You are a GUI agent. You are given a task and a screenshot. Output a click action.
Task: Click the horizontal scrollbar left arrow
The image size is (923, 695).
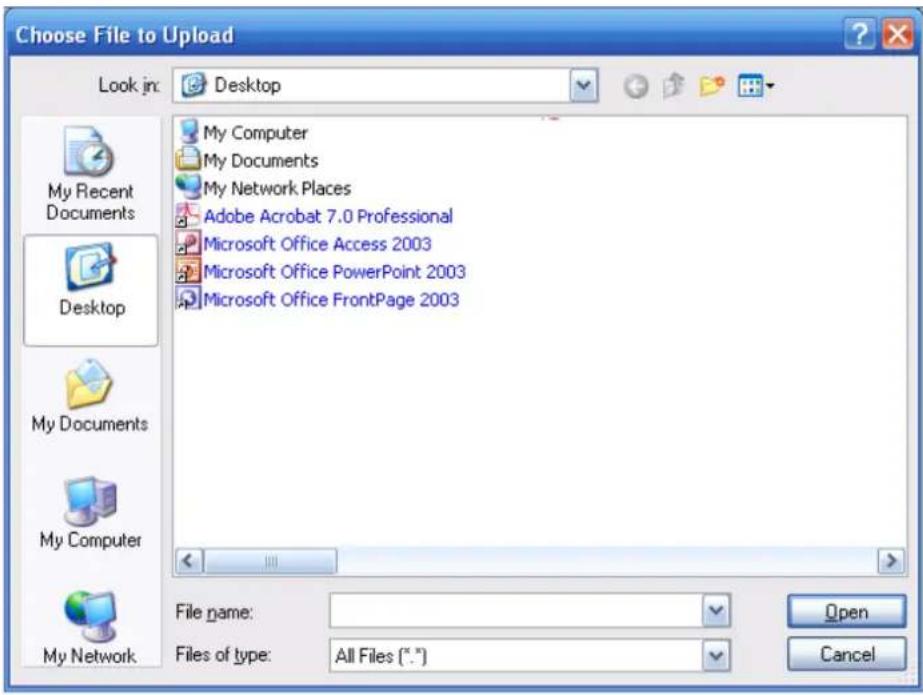point(189,561)
